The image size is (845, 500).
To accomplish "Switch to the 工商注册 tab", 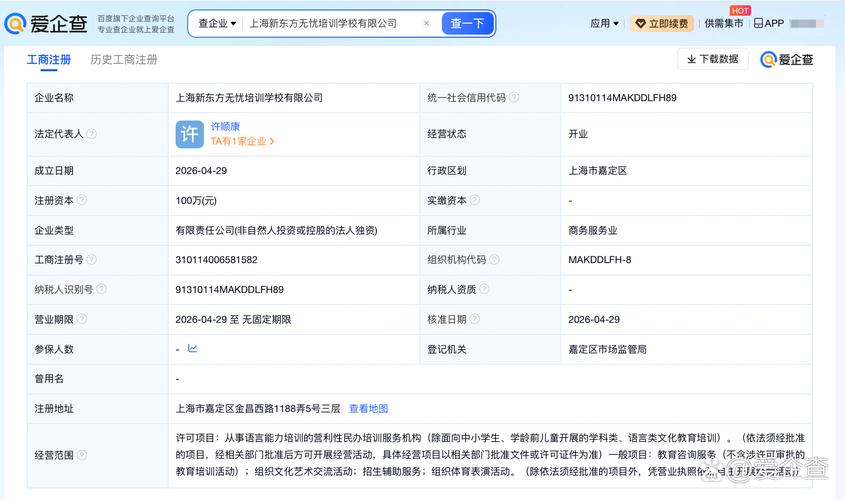I will click(x=49, y=60).
